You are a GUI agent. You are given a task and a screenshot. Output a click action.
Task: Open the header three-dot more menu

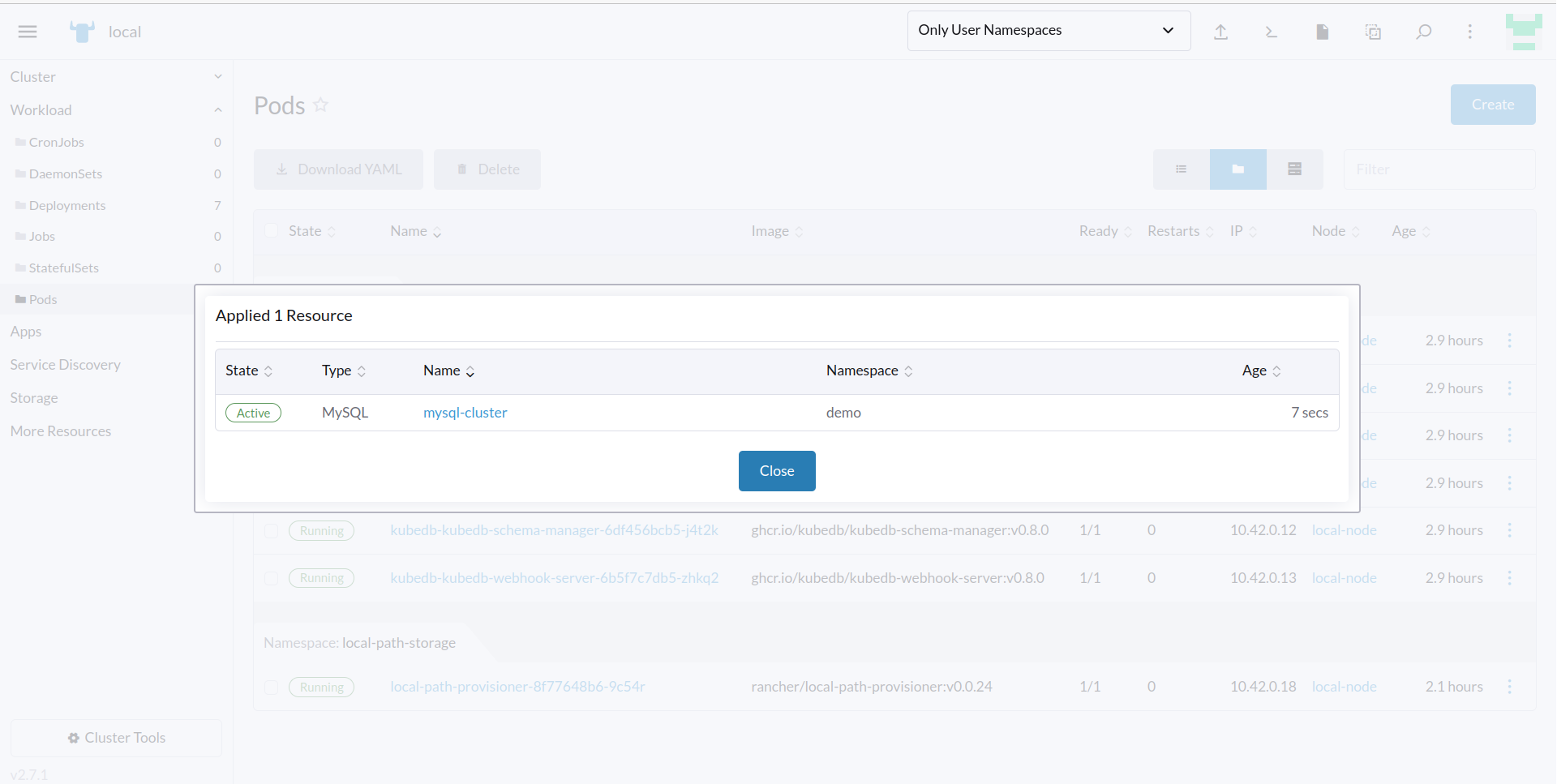pos(1469,32)
